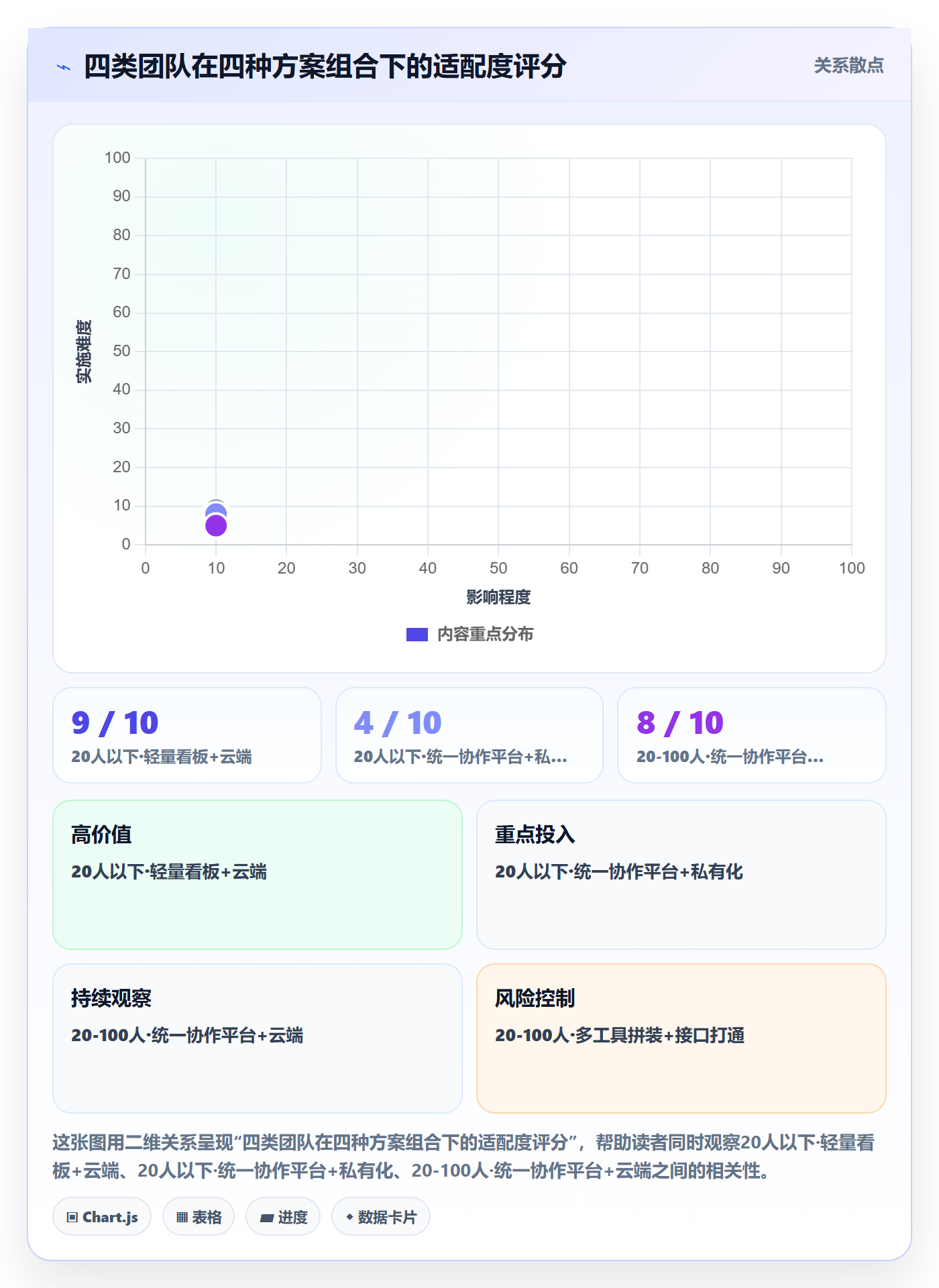Open the Chart.js tag

[102, 1216]
